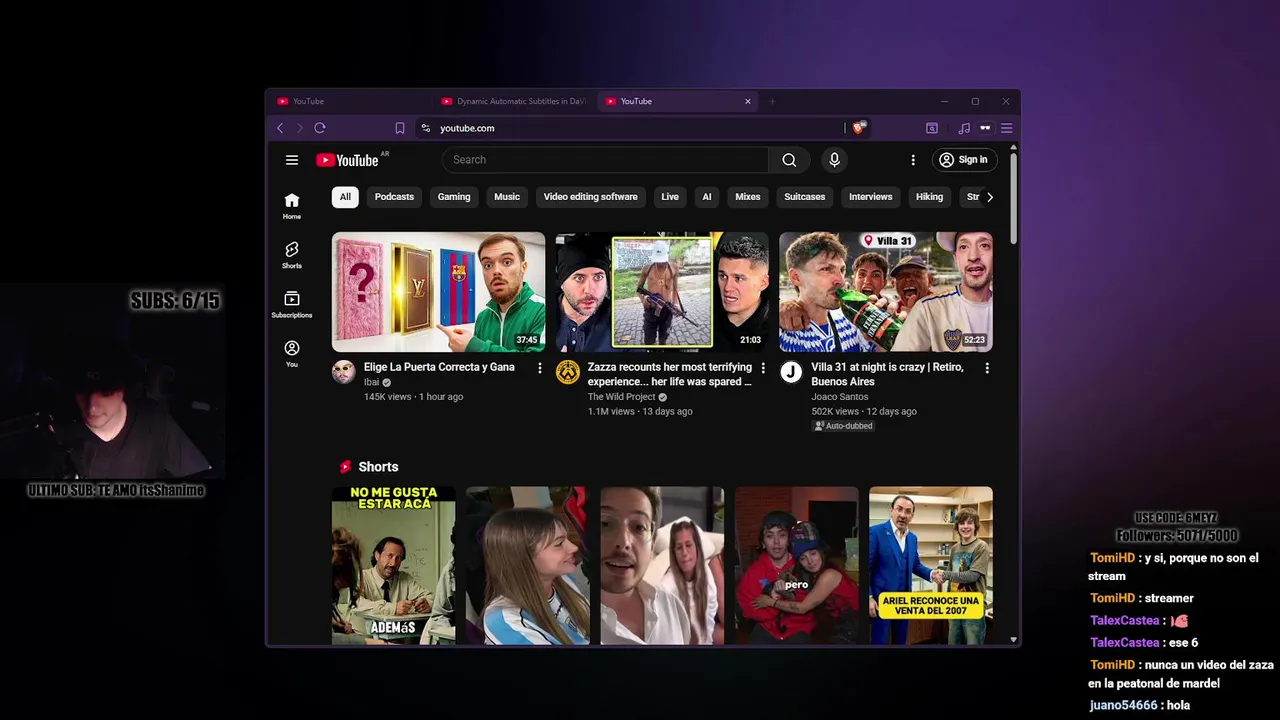Select the AI filter chip

point(707,197)
